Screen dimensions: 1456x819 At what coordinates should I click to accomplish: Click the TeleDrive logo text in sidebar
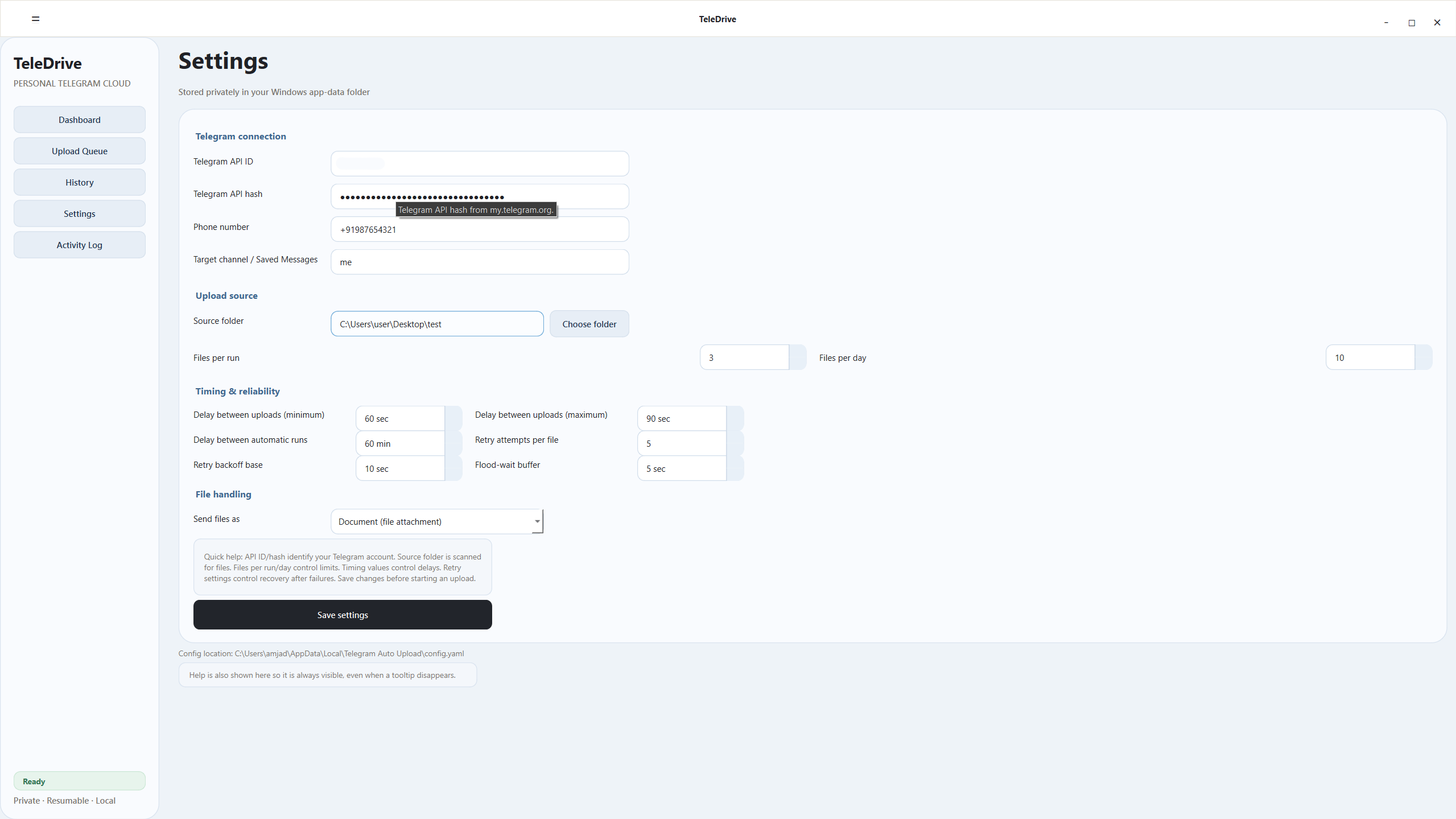pos(48,63)
